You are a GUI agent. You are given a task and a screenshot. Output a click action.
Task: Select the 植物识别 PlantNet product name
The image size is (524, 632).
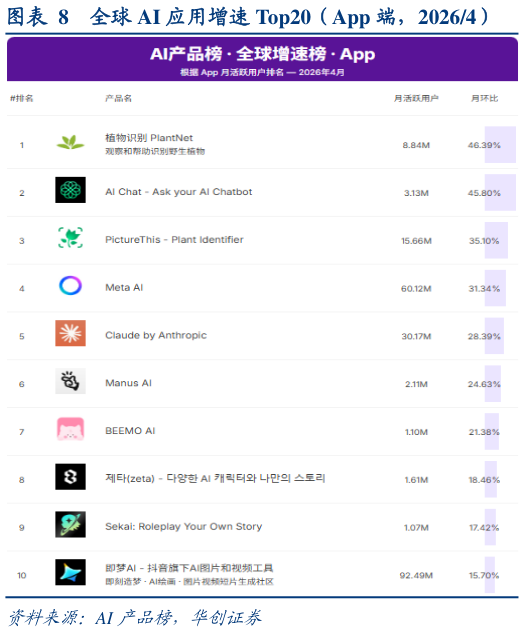click(149, 138)
